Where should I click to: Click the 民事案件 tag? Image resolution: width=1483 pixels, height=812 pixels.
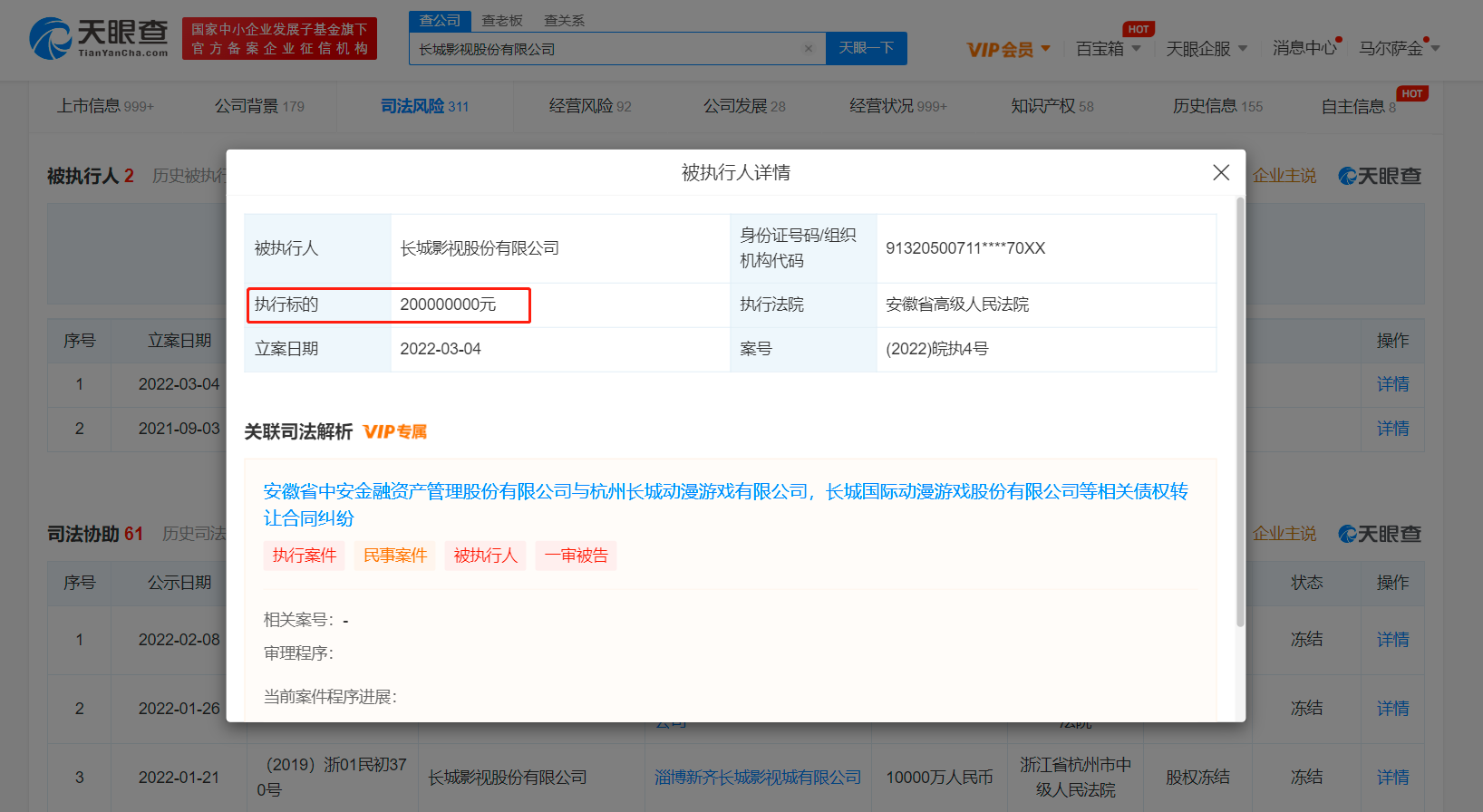click(394, 556)
